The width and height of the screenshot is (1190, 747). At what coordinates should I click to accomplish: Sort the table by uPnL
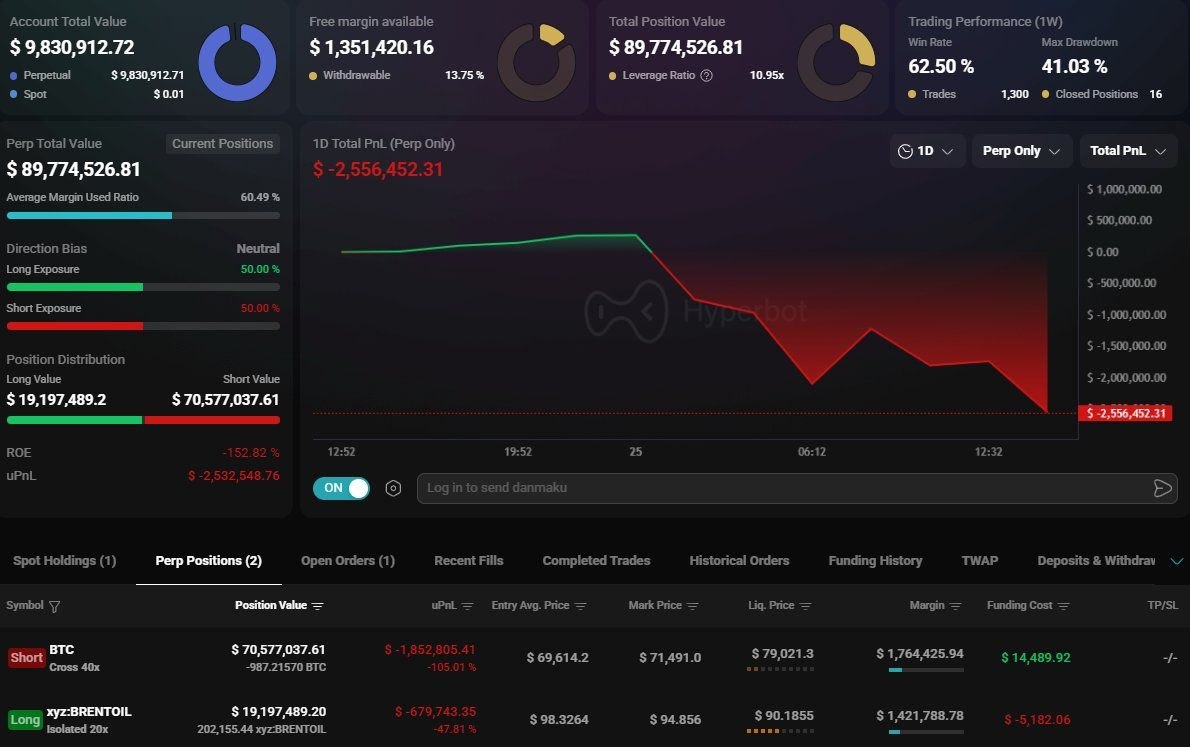tap(467, 605)
